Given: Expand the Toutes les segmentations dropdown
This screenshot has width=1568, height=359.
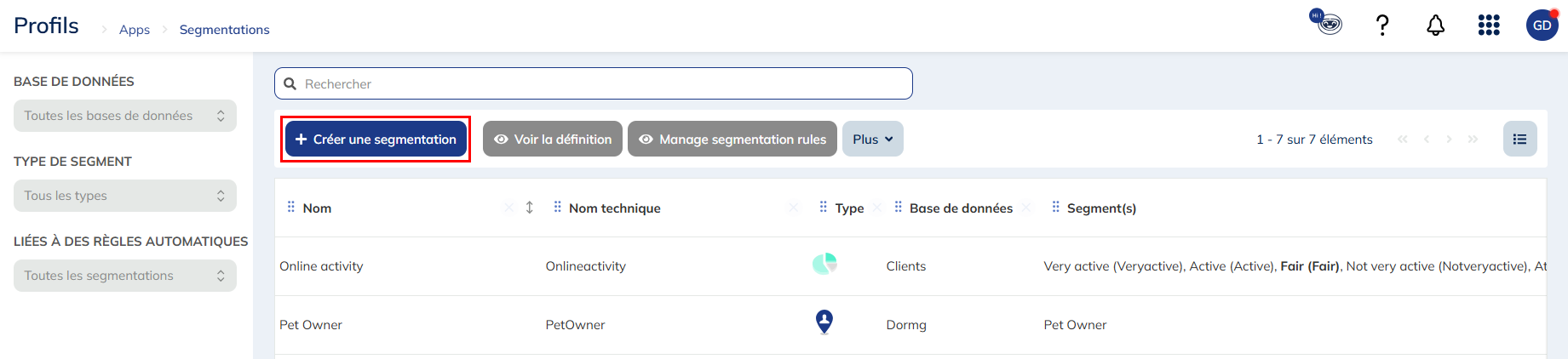Looking at the screenshot, I should [125, 276].
